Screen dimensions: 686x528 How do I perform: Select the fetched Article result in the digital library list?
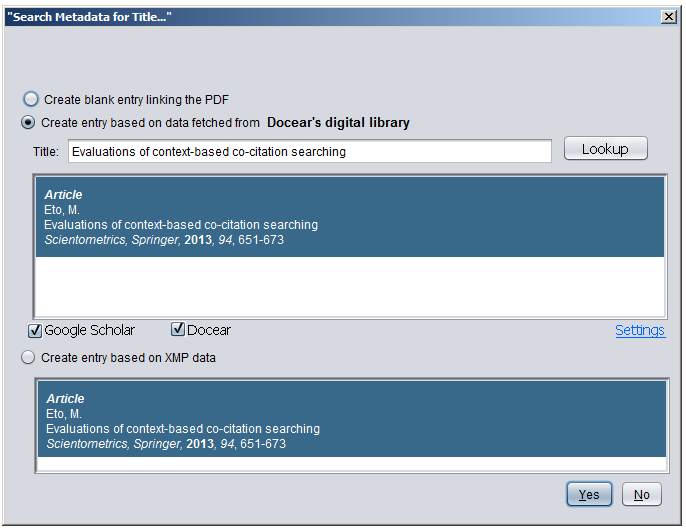pos(350,217)
